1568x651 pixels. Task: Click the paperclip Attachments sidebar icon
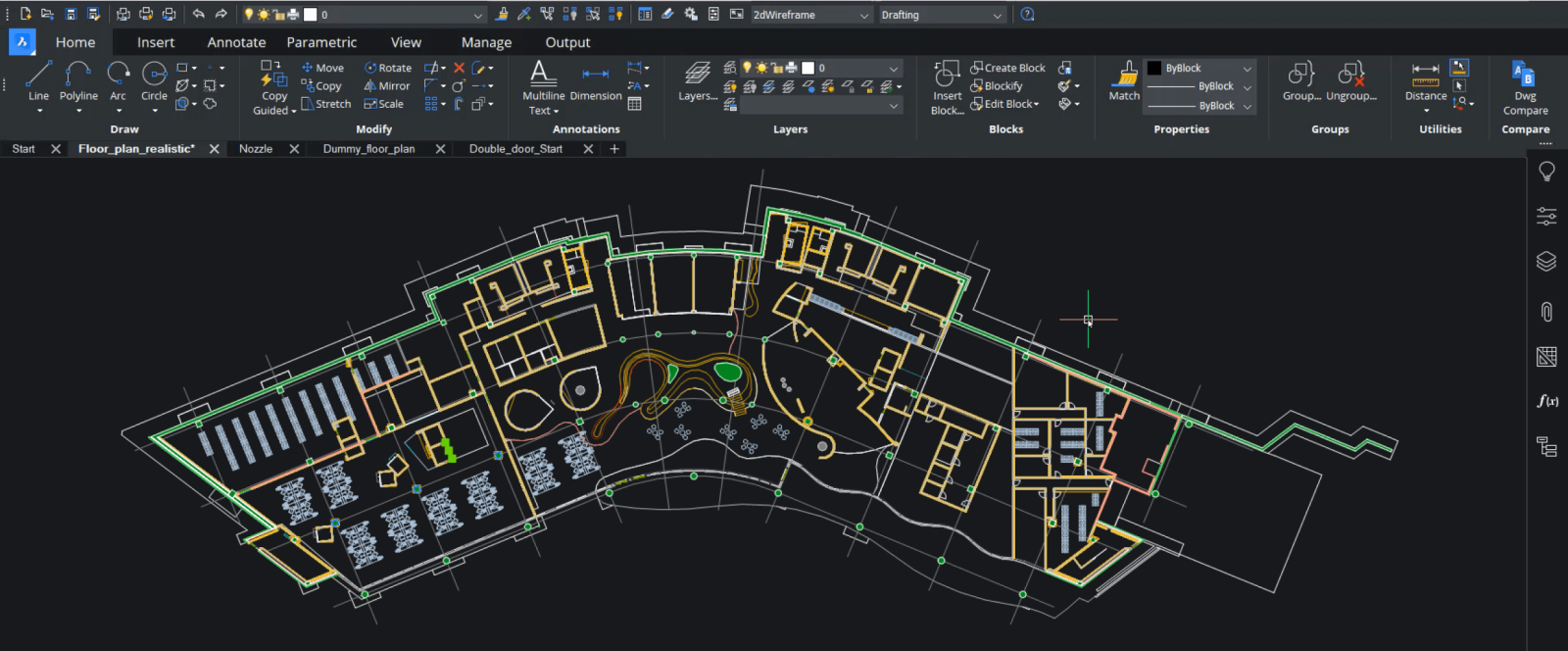pos(1546,312)
